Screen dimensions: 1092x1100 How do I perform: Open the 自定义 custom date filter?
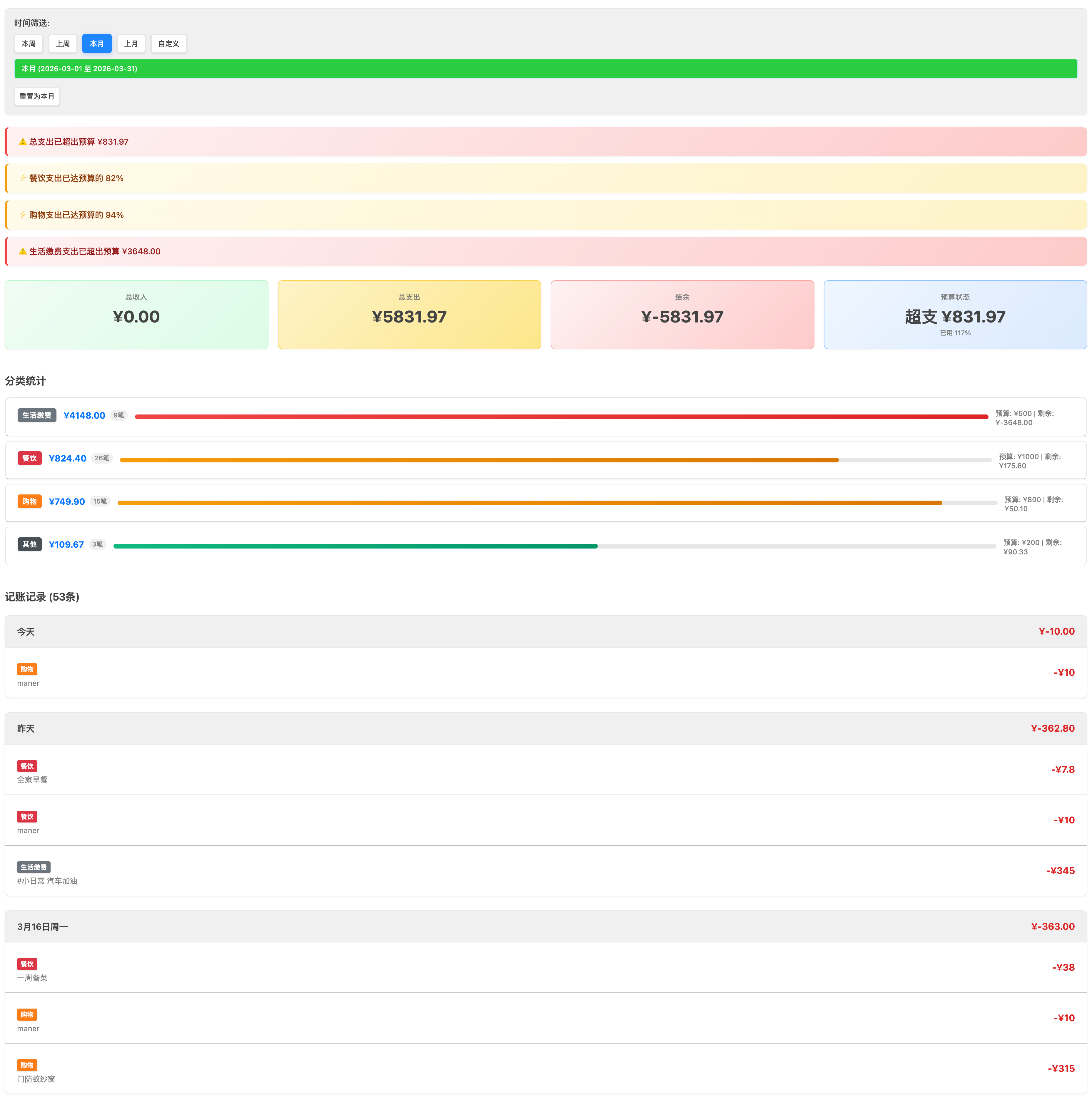click(168, 44)
